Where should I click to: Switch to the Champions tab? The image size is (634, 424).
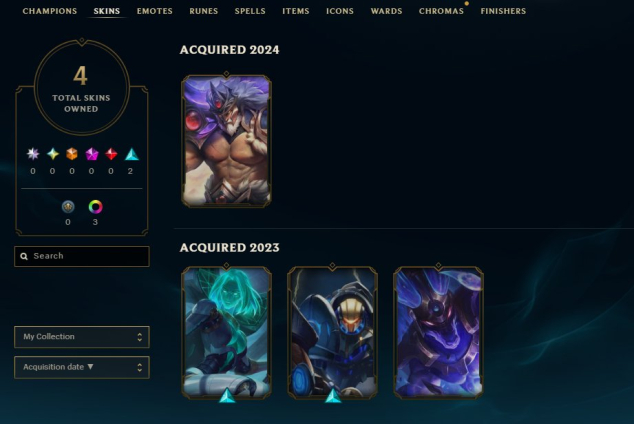[50, 11]
